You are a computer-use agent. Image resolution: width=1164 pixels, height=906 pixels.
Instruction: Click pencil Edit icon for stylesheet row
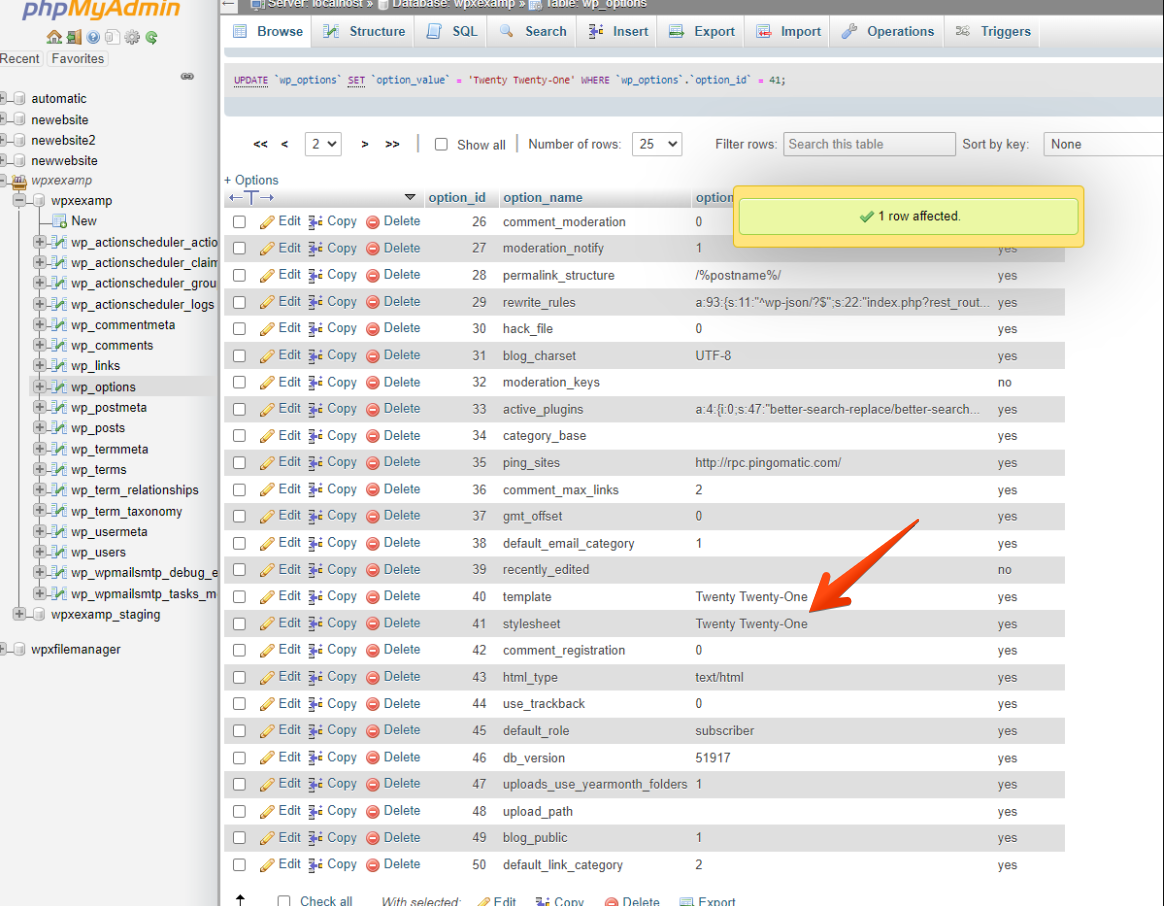(x=267, y=623)
